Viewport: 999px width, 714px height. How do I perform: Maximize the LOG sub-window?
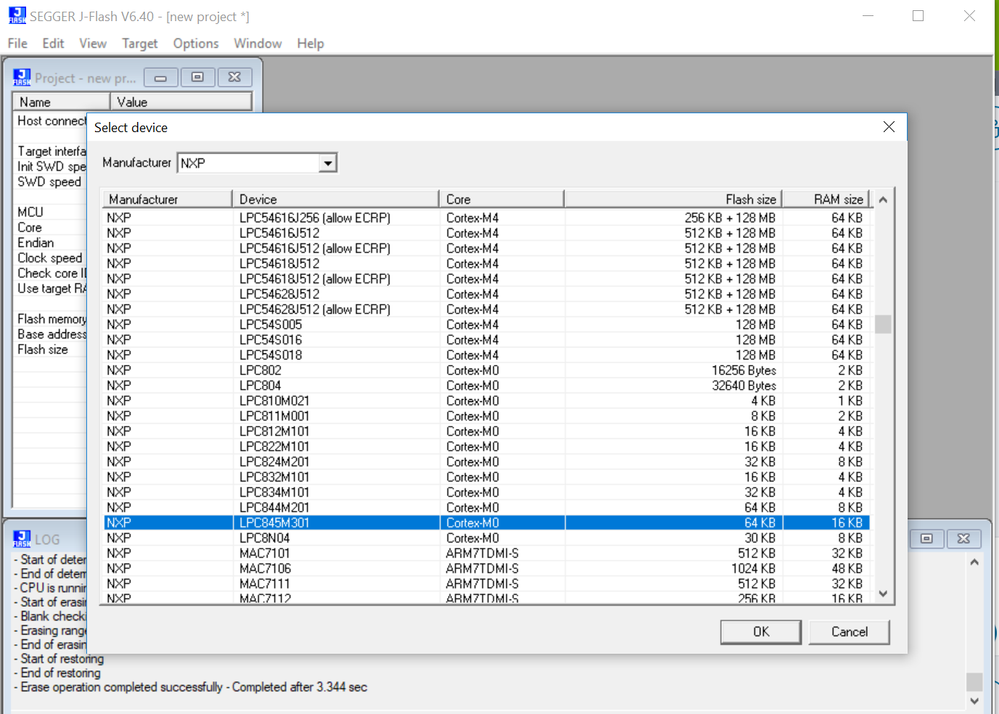click(x=926, y=539)
